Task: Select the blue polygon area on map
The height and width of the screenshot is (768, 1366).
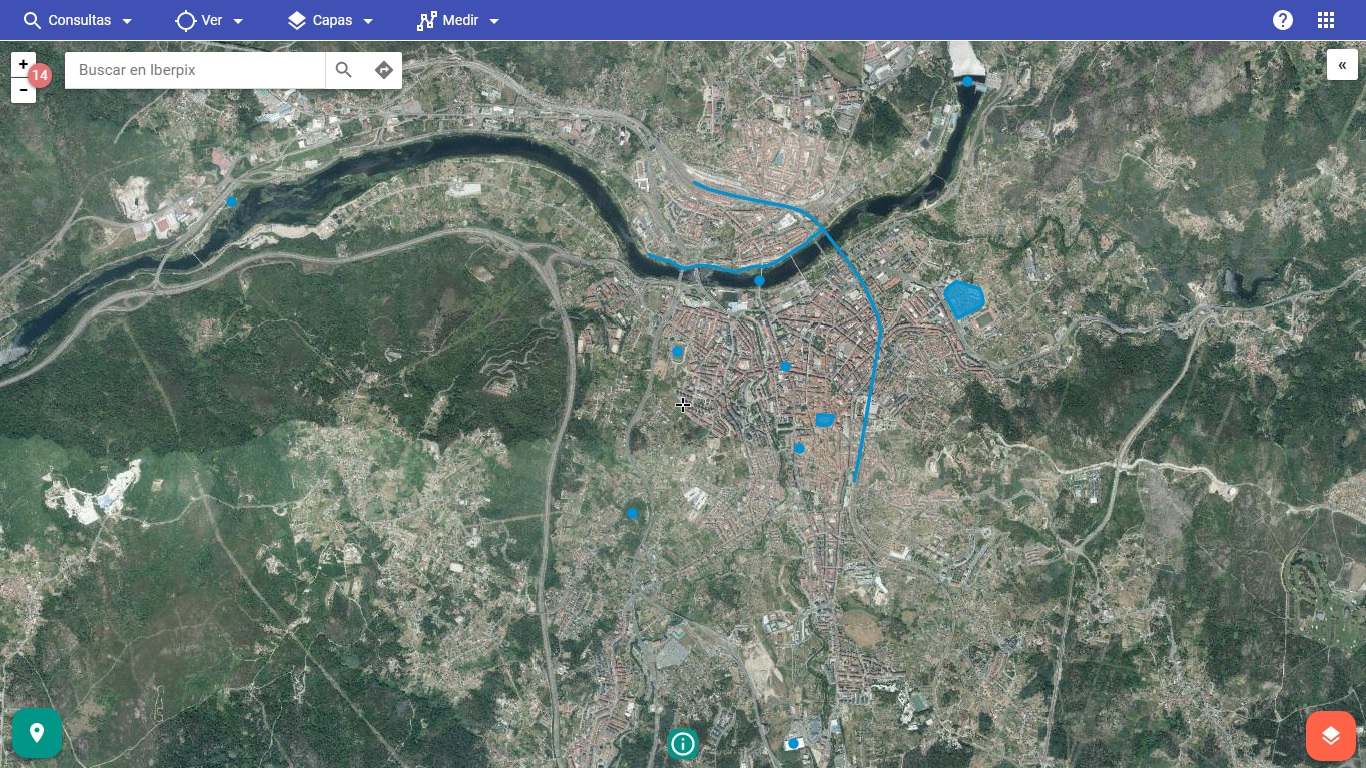Action: [964, 299]
